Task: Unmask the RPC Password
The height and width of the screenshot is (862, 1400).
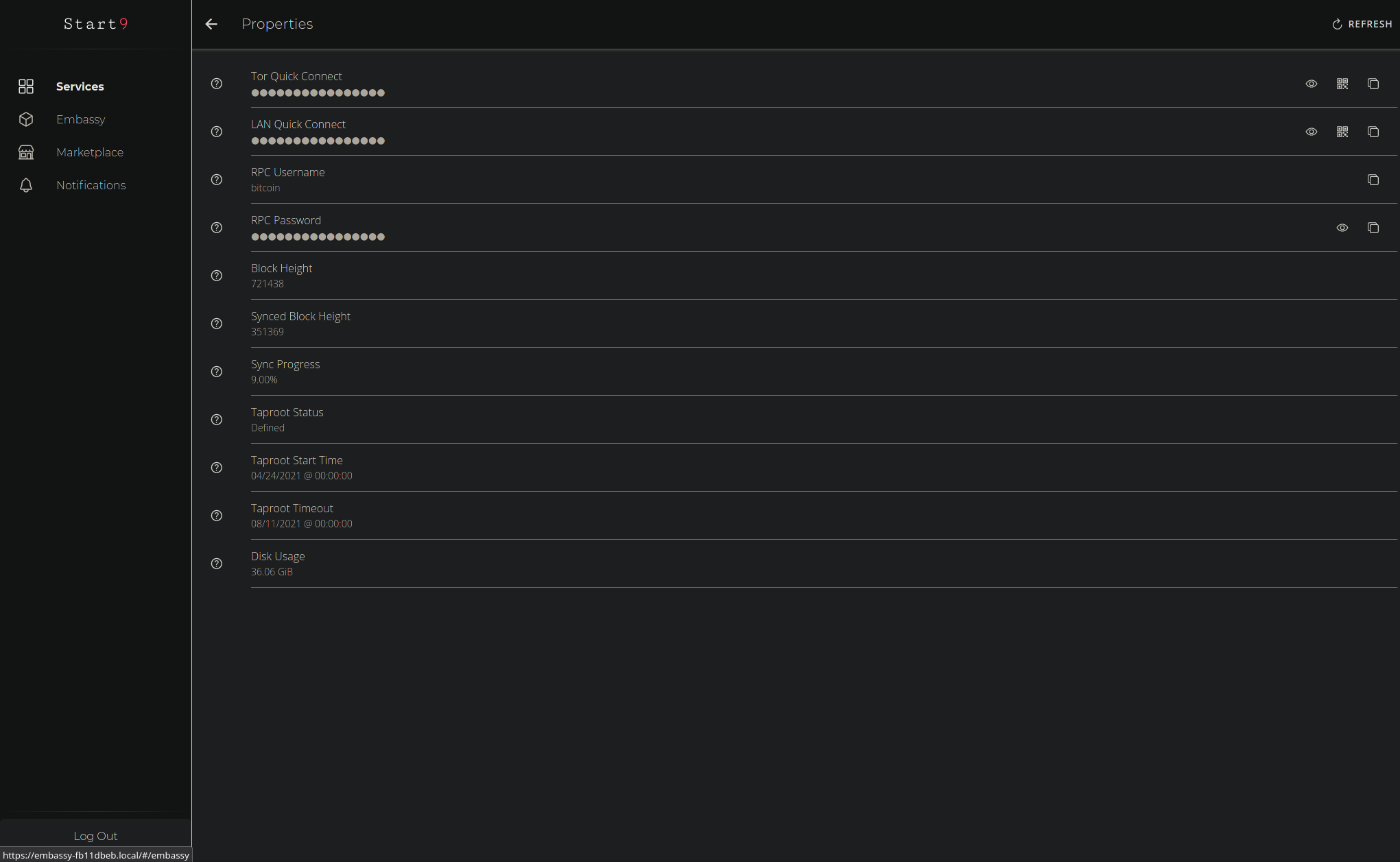Action: point(1342,228)
